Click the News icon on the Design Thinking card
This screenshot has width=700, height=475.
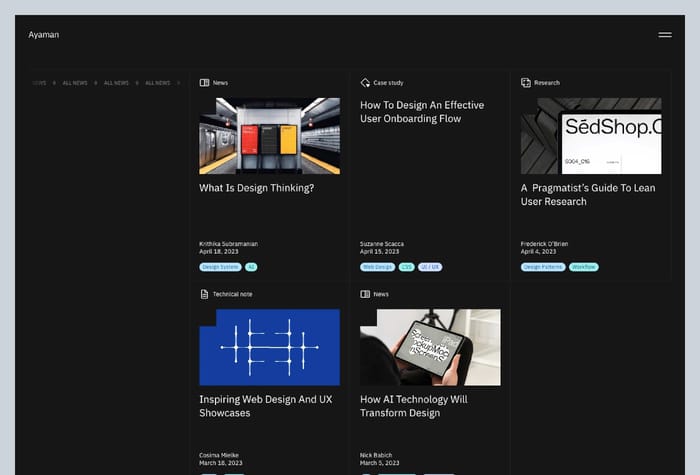(x=204, y=83)
